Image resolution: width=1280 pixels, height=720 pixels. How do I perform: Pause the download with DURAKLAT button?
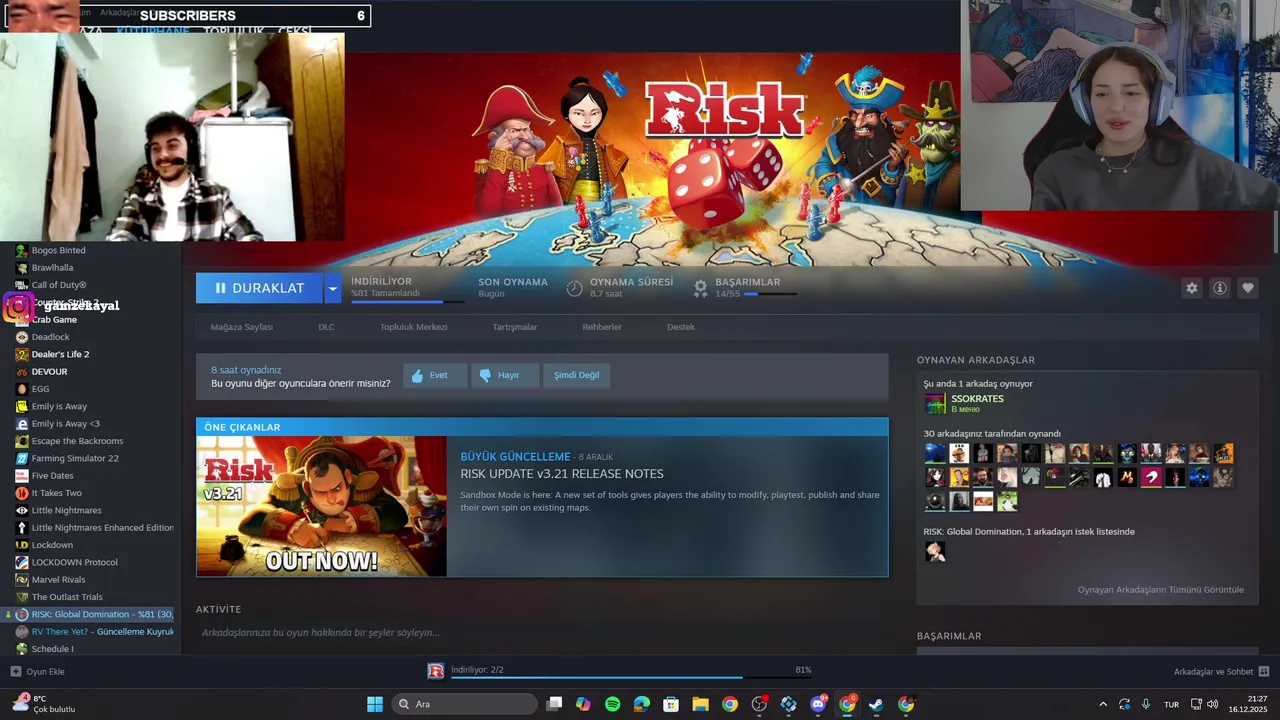click(259, 288)
